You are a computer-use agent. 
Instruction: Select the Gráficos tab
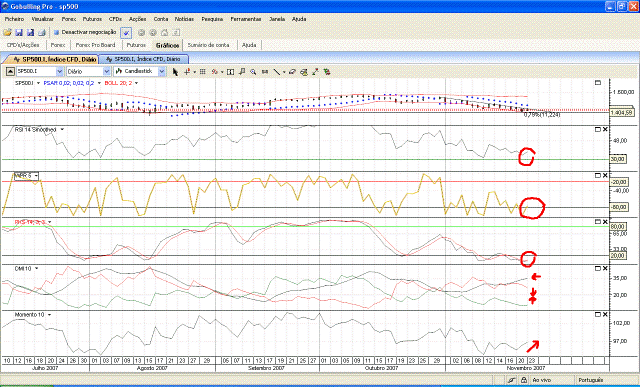(x=167, y=45)
